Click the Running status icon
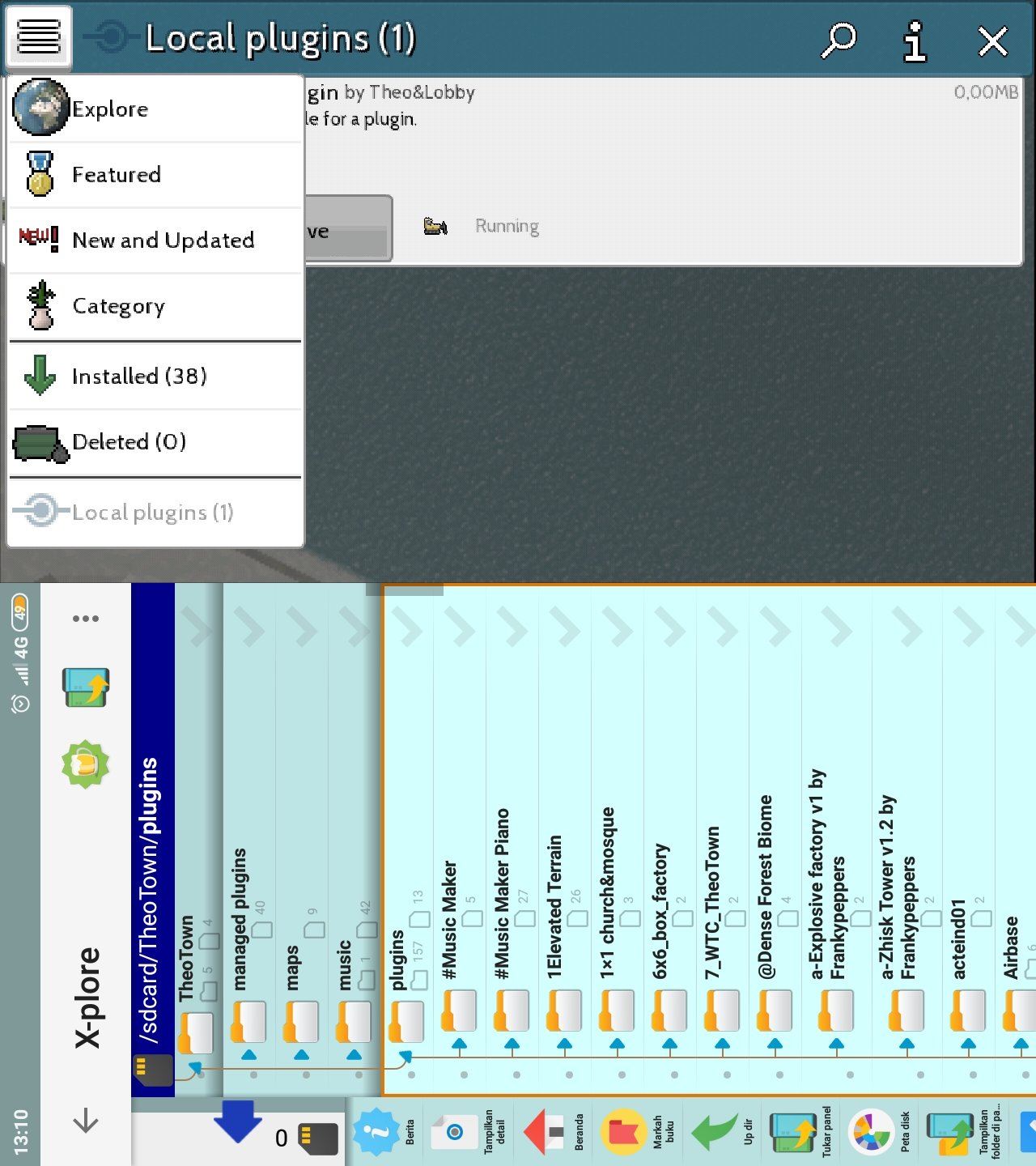The height and width of the screenshot is (1166, 1036). (x=435, y=226)
